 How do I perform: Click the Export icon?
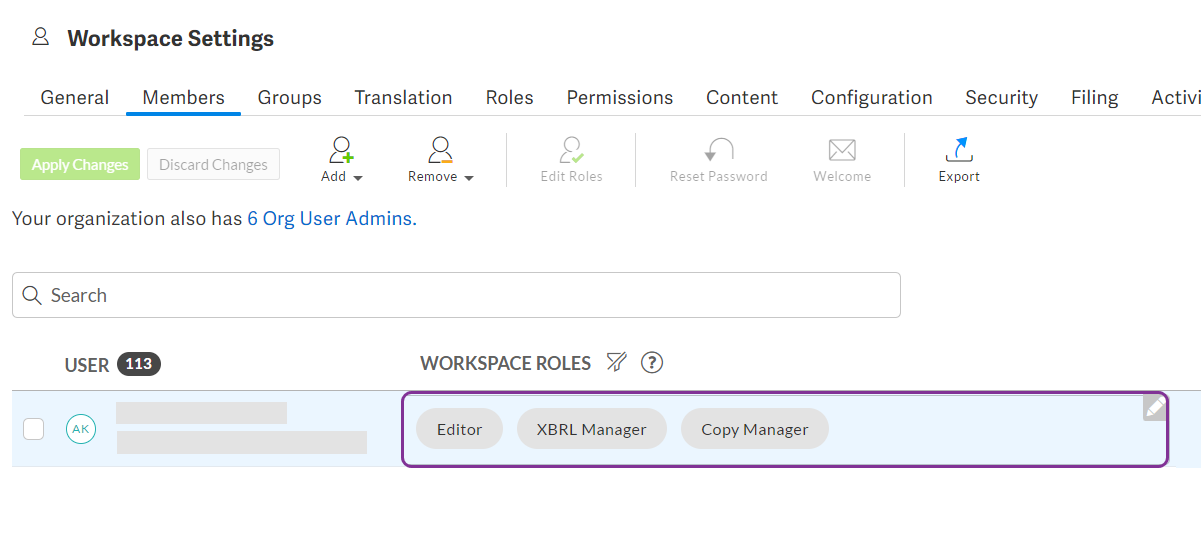coord(958,150)
